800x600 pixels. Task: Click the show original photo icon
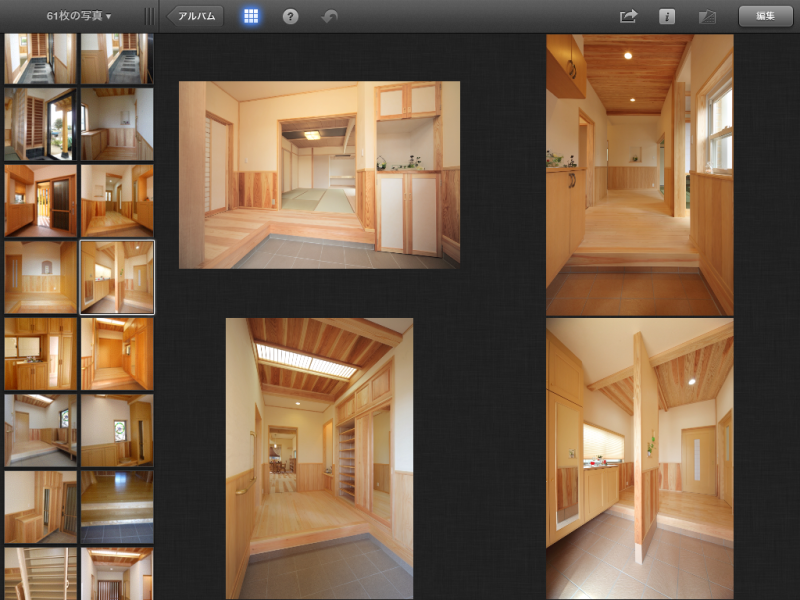pos(708,16)
